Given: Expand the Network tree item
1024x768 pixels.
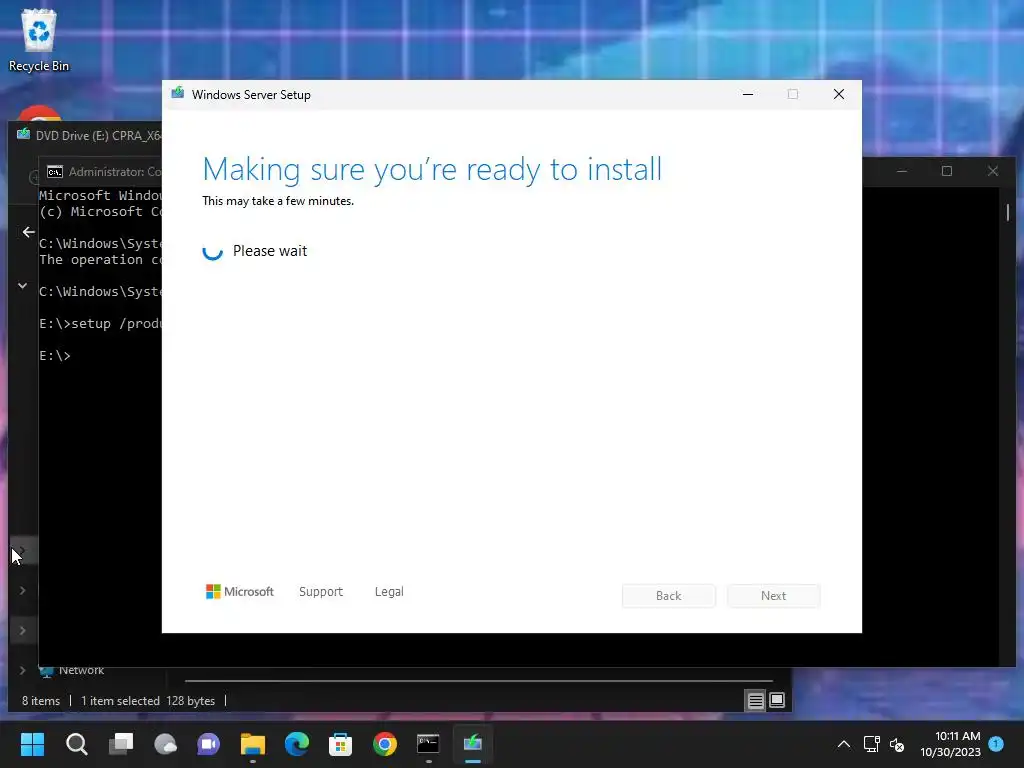Looking at the screenshot, I should pyautogui.click(x=22, y=670).
